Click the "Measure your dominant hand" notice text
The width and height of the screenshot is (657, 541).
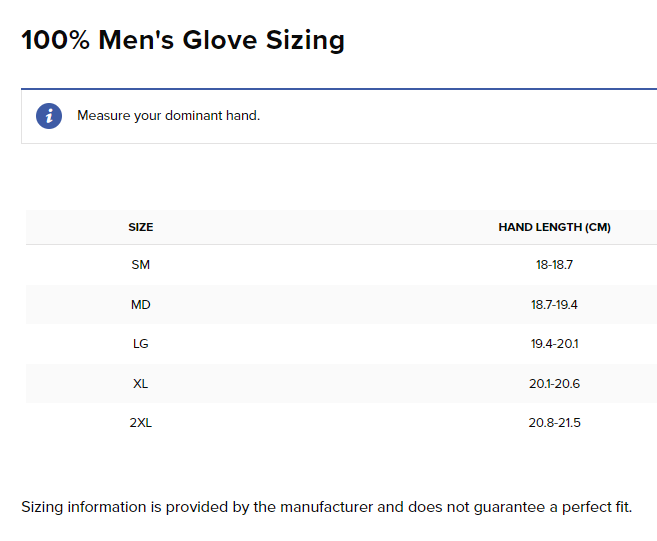(168, 116)
